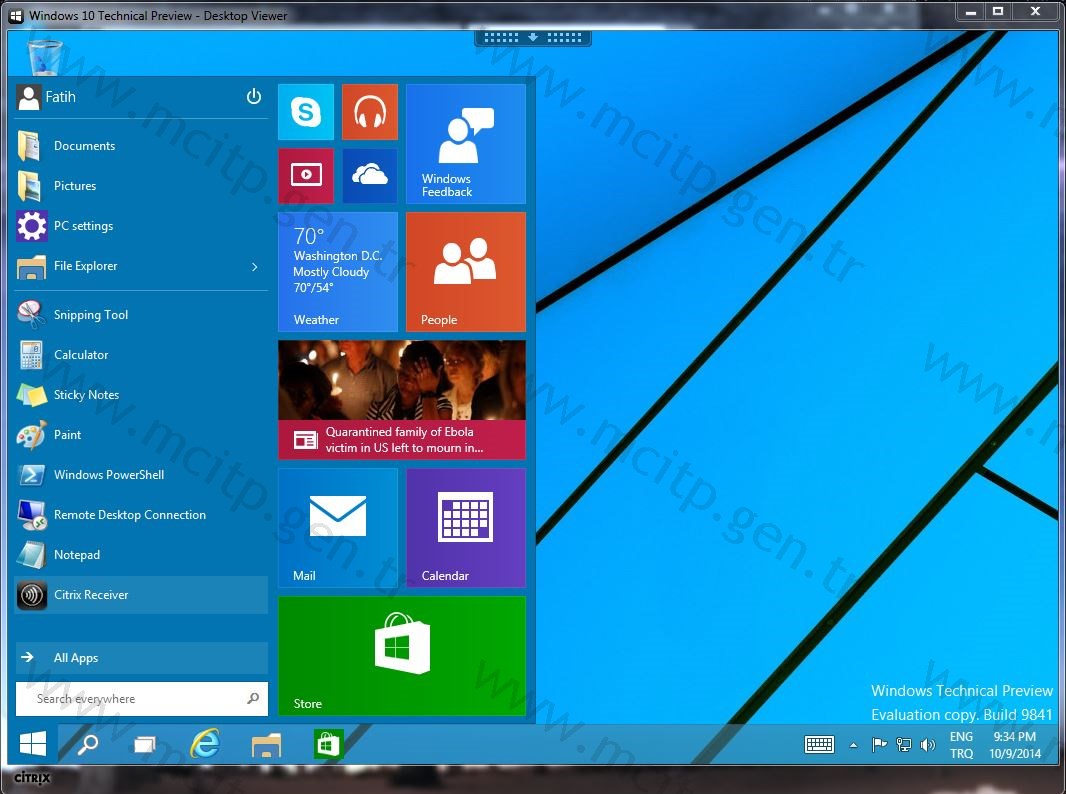Open the Windows Feedback tile
This screenshot has width=1066, height=794.
[466, 143]
